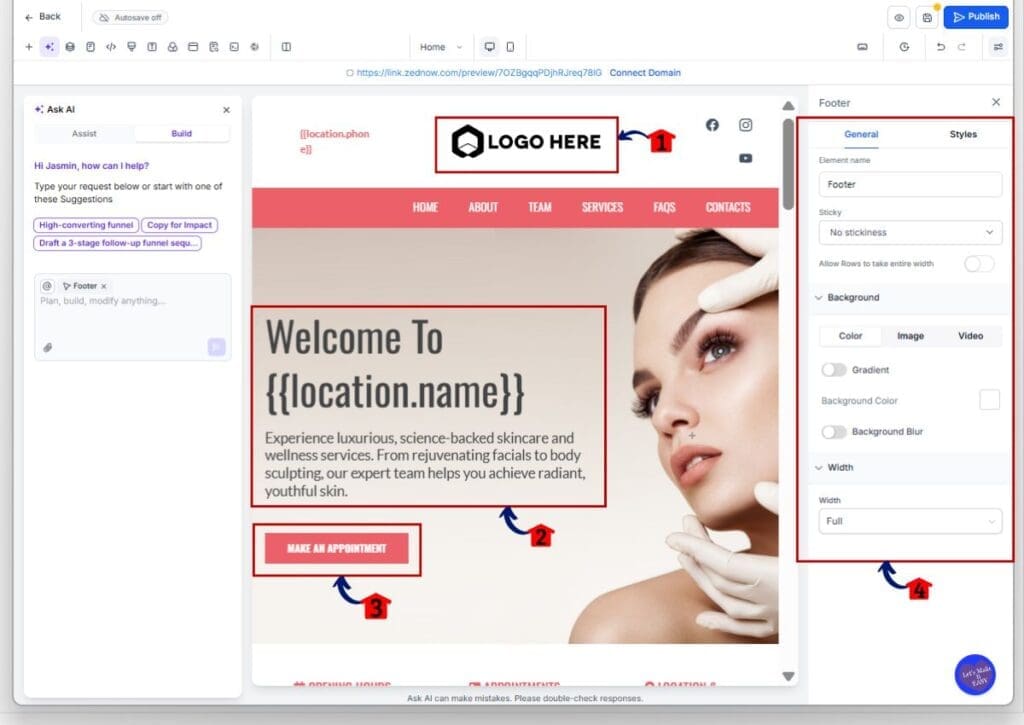Select the Image background tab
The height and width of the screenshot is (725, 1024).
click(x=910, y=336)
